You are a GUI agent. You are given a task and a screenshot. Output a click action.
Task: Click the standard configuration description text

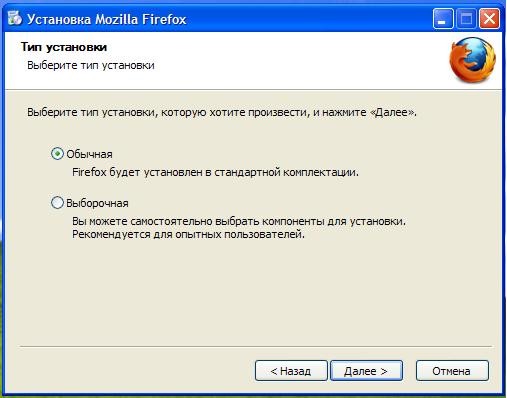coord(215,172)
